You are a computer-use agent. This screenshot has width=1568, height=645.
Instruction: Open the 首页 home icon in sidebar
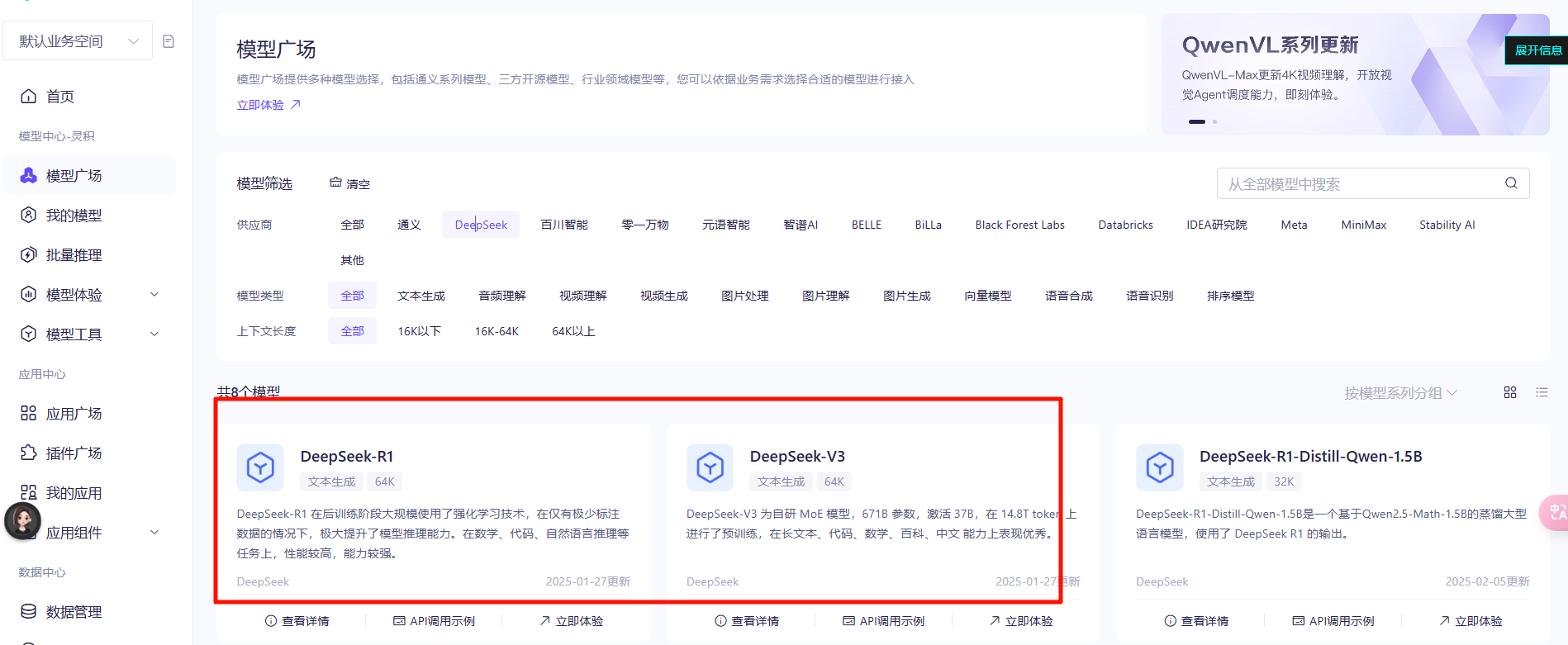tap(28, 96)
